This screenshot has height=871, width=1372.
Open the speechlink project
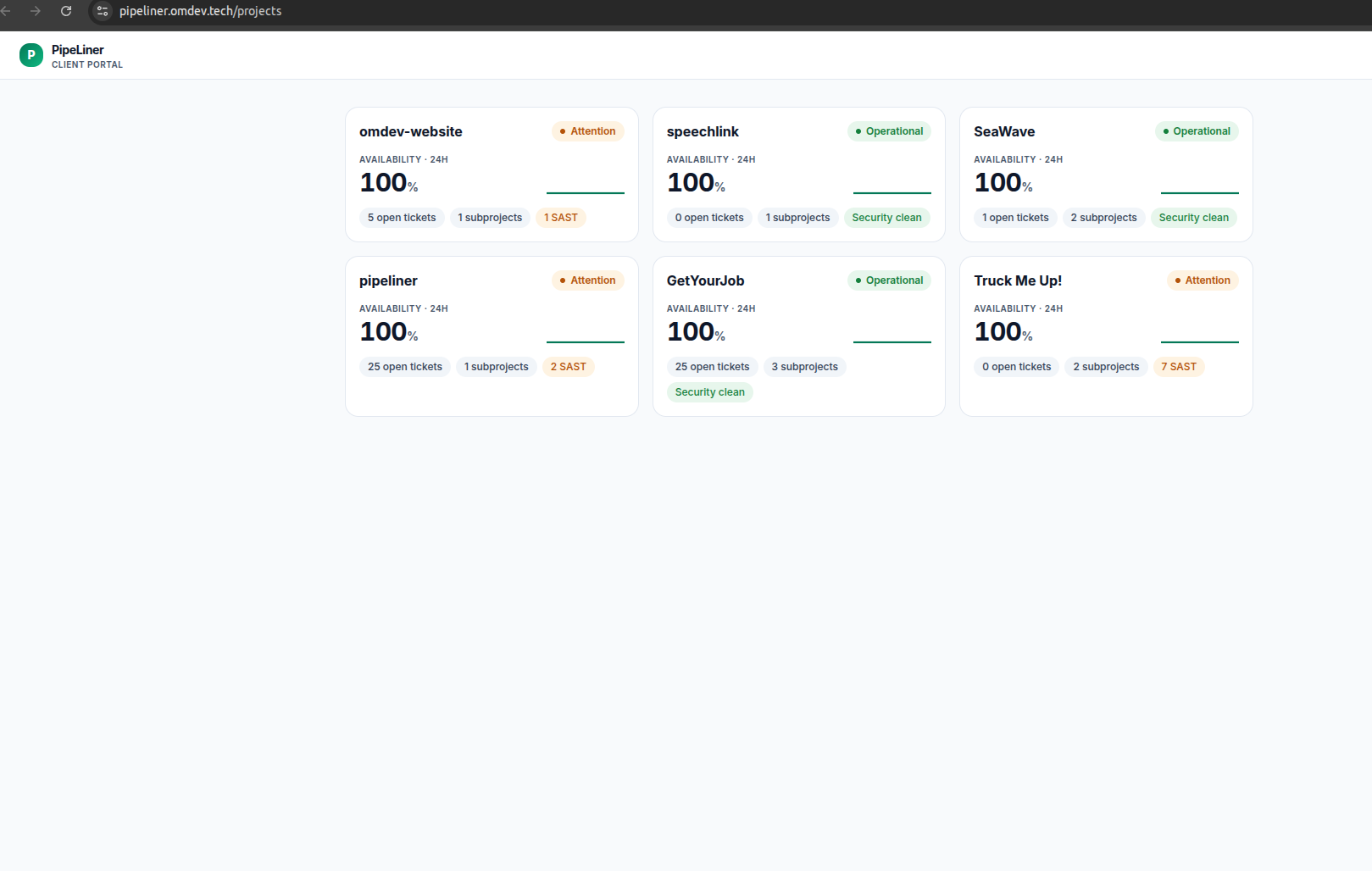click(703, 131)
